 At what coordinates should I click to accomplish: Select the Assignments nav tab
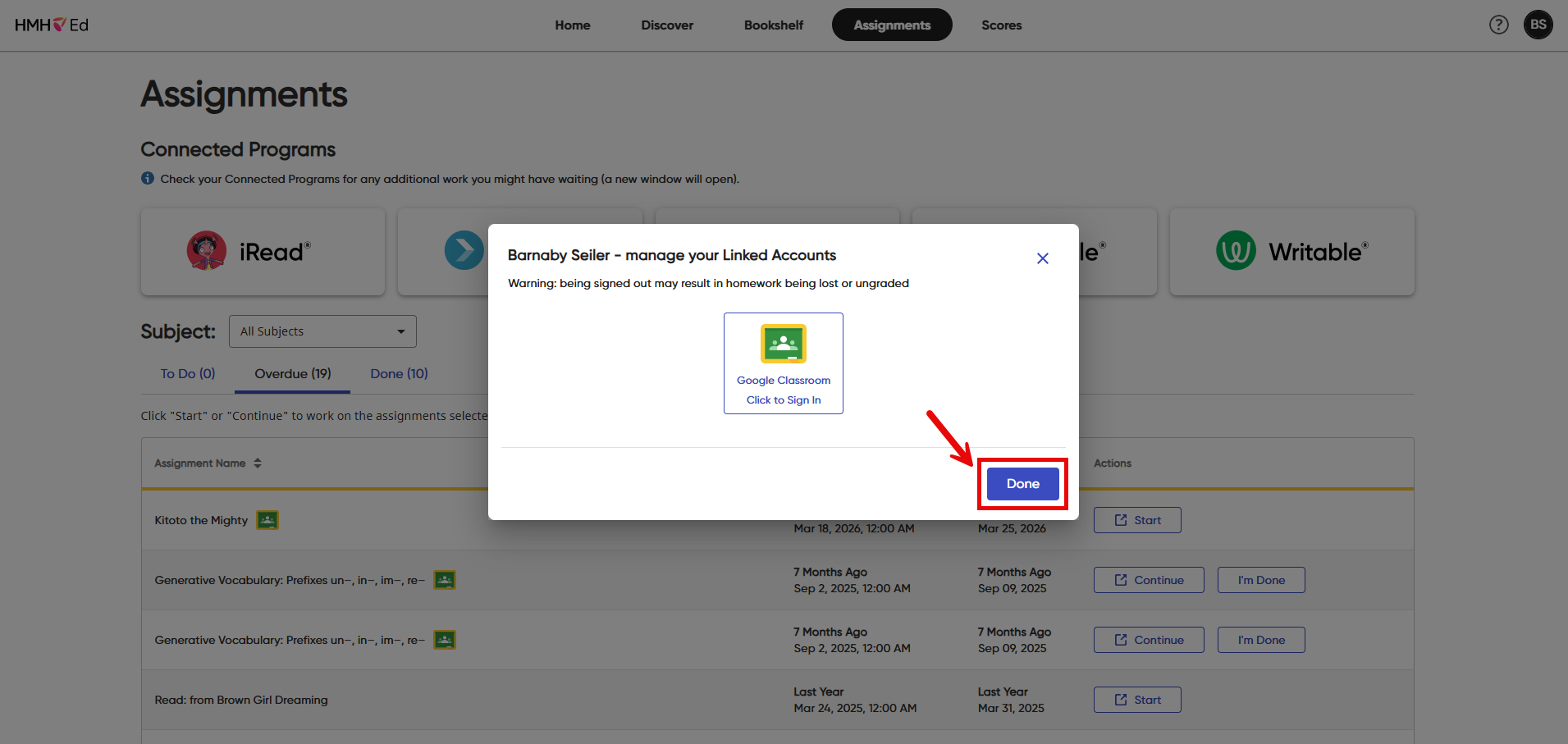[x=892, y=25]
